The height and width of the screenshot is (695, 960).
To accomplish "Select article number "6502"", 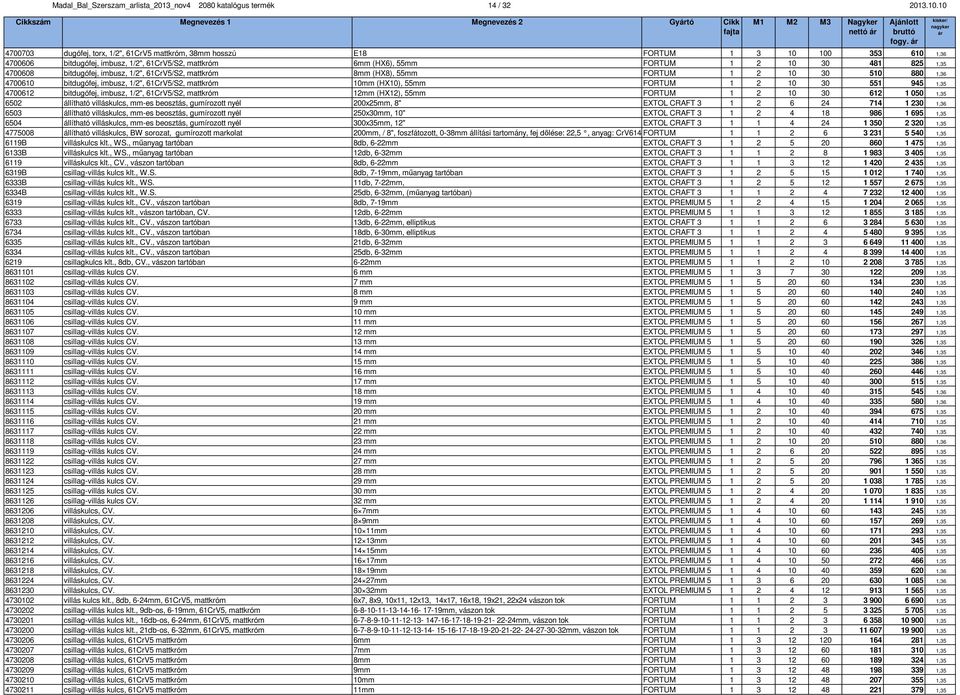I will pos(13,103).
